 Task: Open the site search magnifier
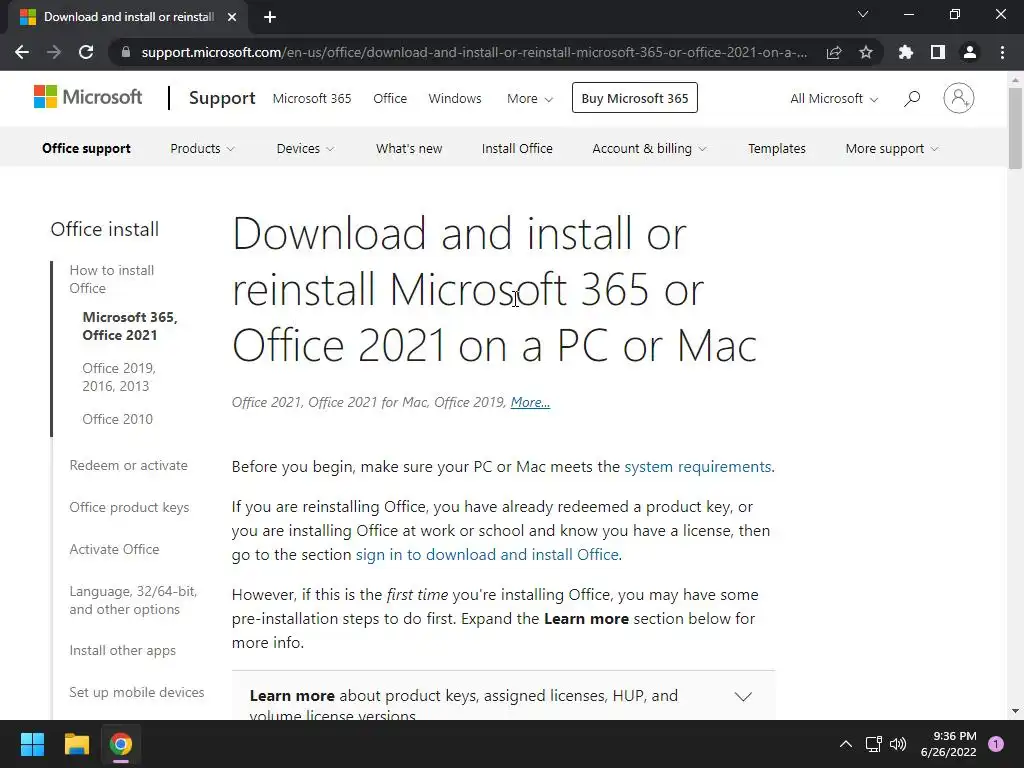[x=912, y=99]
